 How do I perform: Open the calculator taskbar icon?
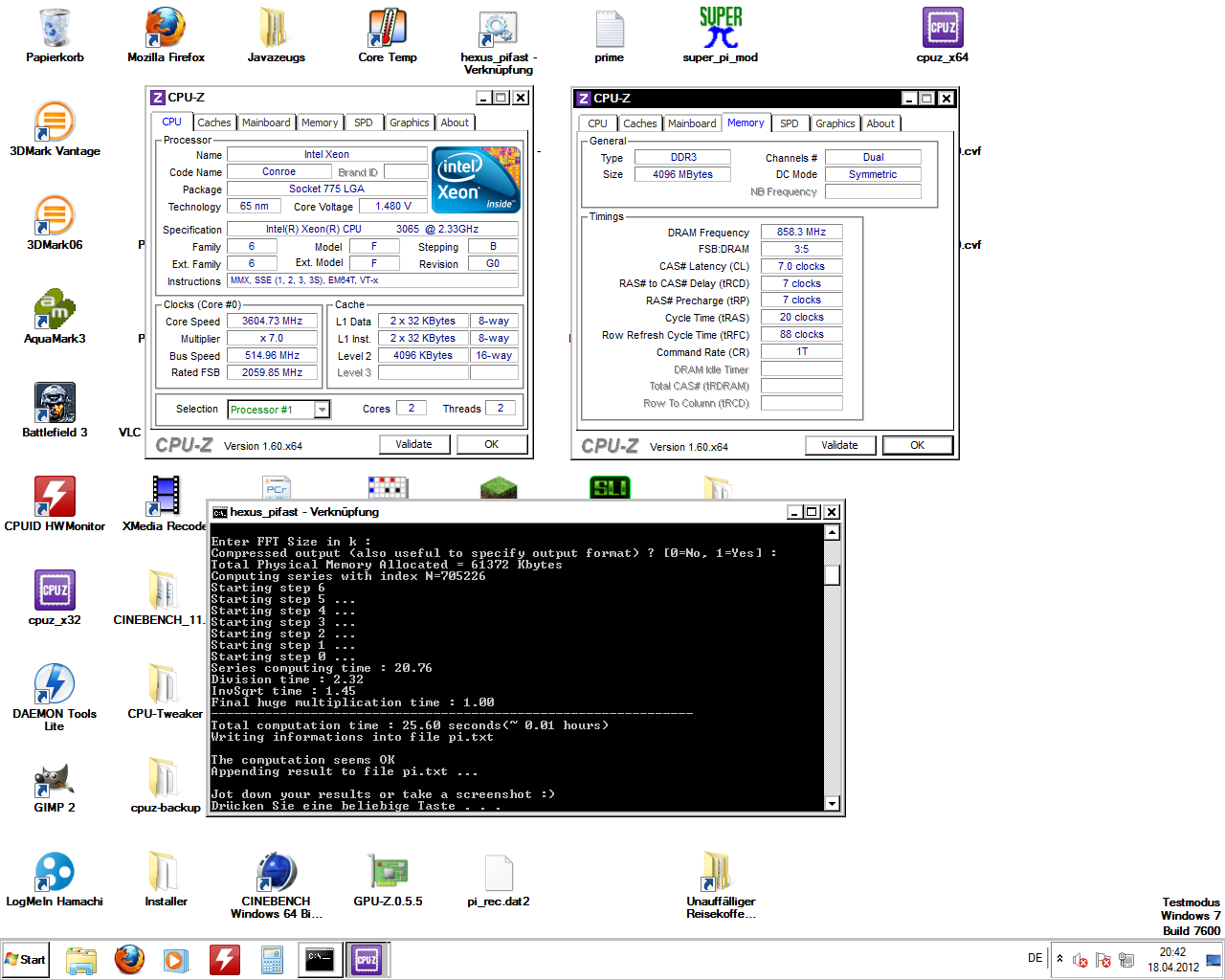[x=272, y=960]
